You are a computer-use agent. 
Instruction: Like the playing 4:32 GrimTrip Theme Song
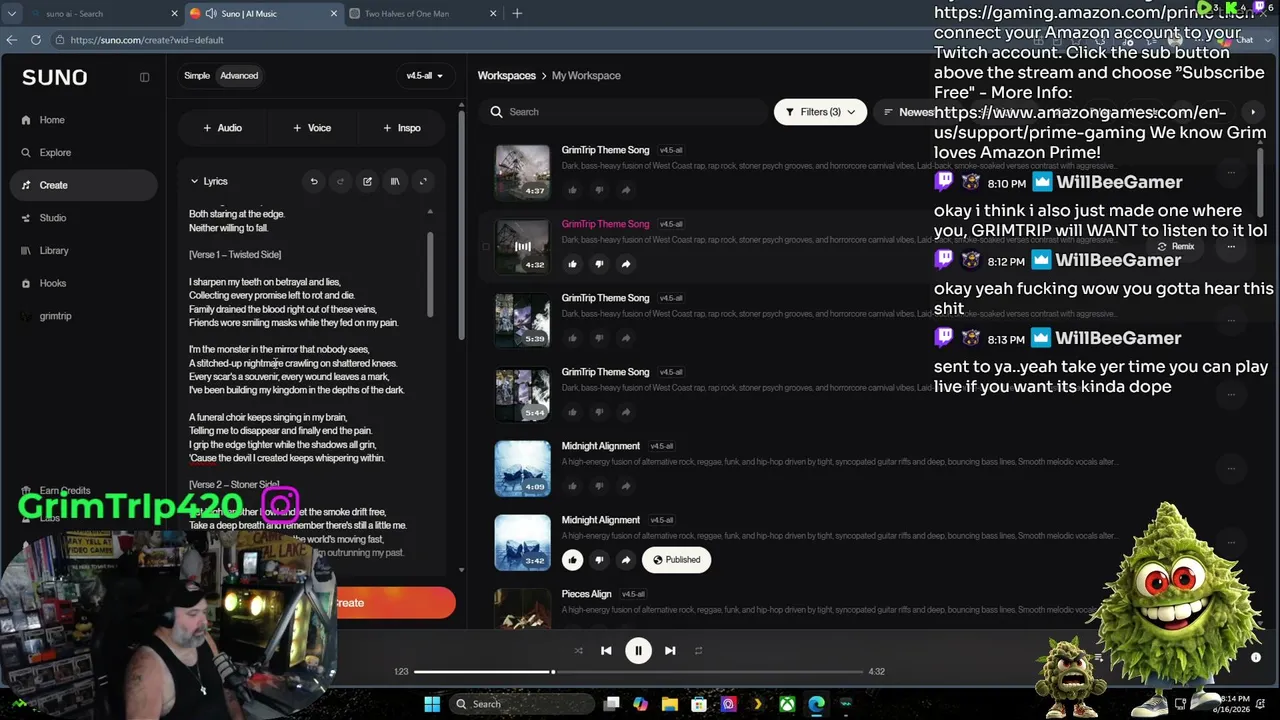click(572, 264)
